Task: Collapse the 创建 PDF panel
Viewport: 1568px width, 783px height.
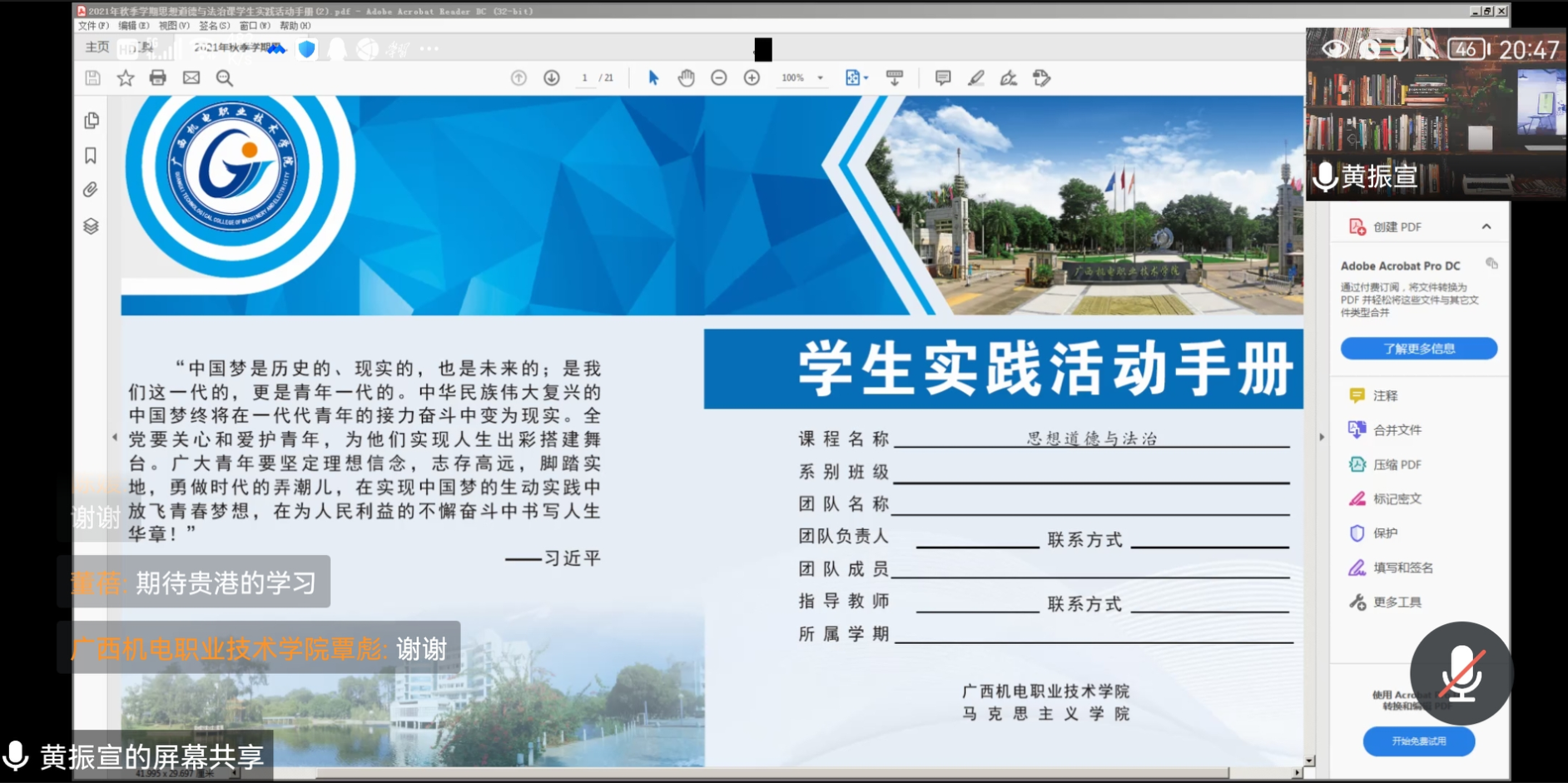Action: click(1486, 225)
